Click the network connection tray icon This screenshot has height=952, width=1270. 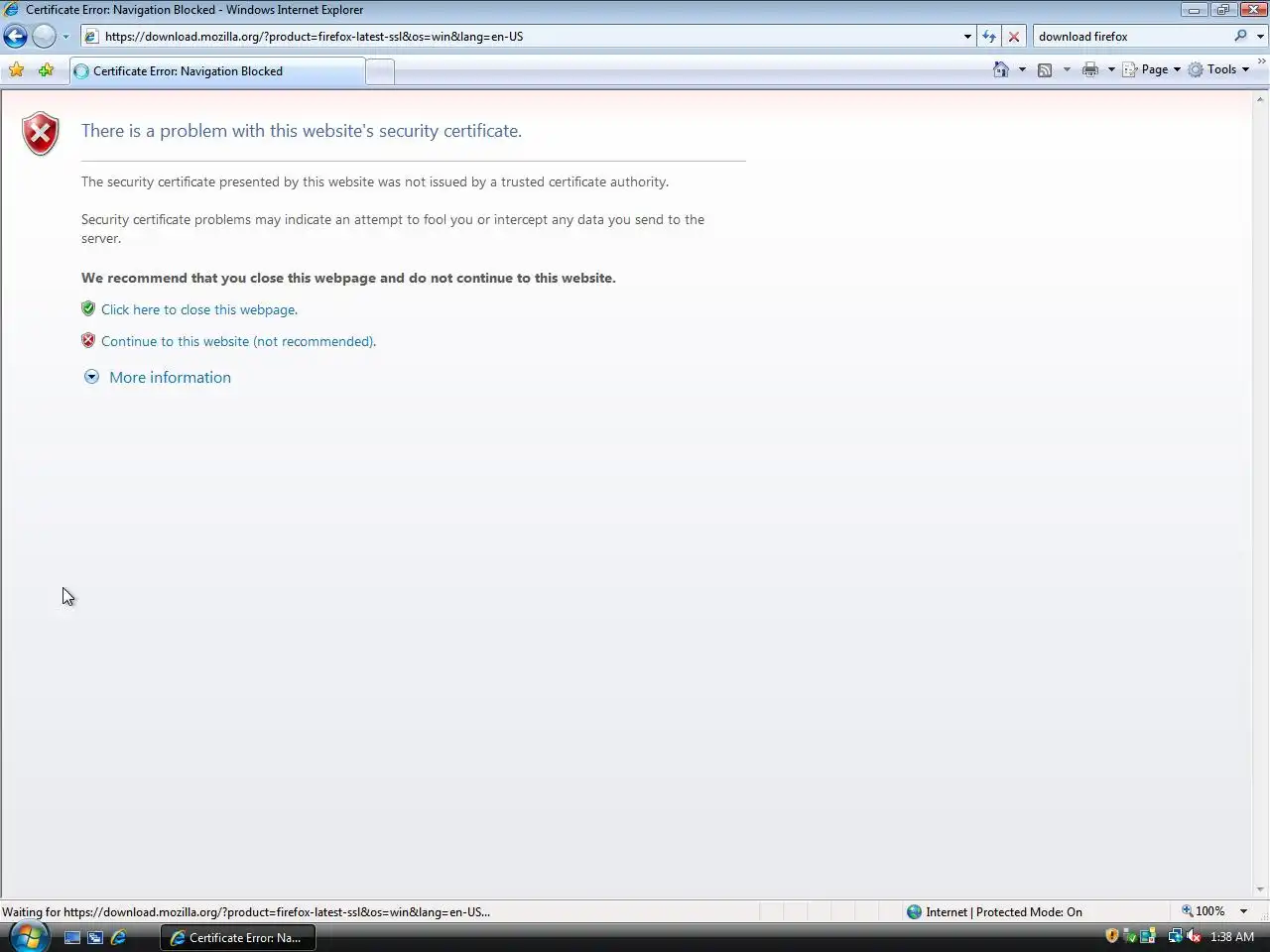[x=1175, y=936]
